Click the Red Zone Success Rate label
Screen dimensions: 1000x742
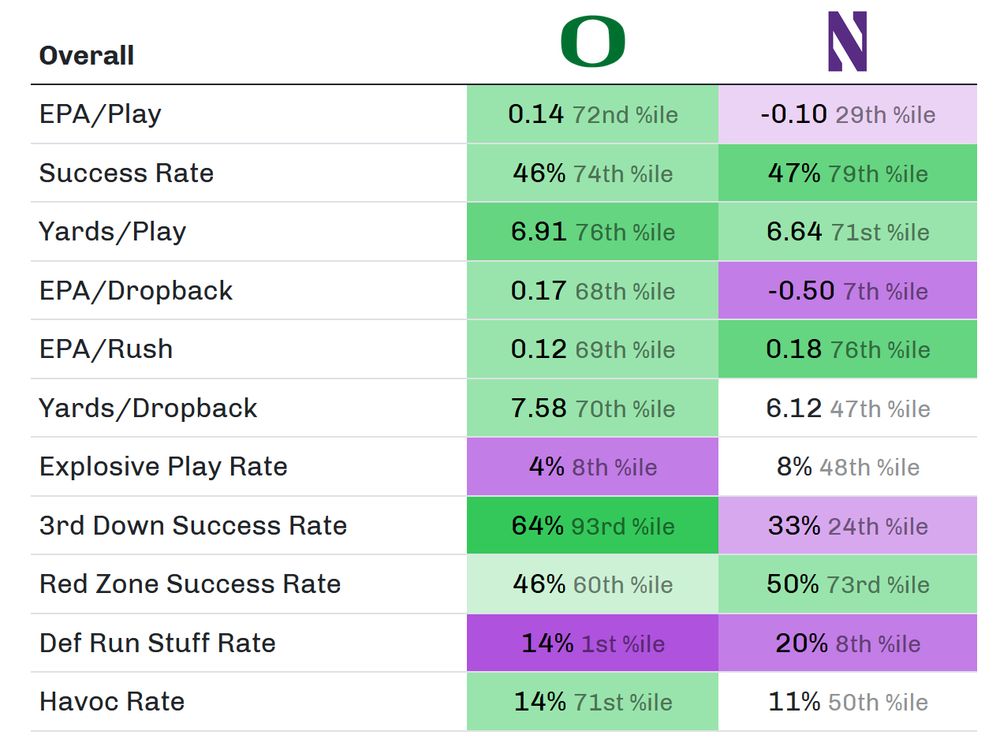coord(190,585)
